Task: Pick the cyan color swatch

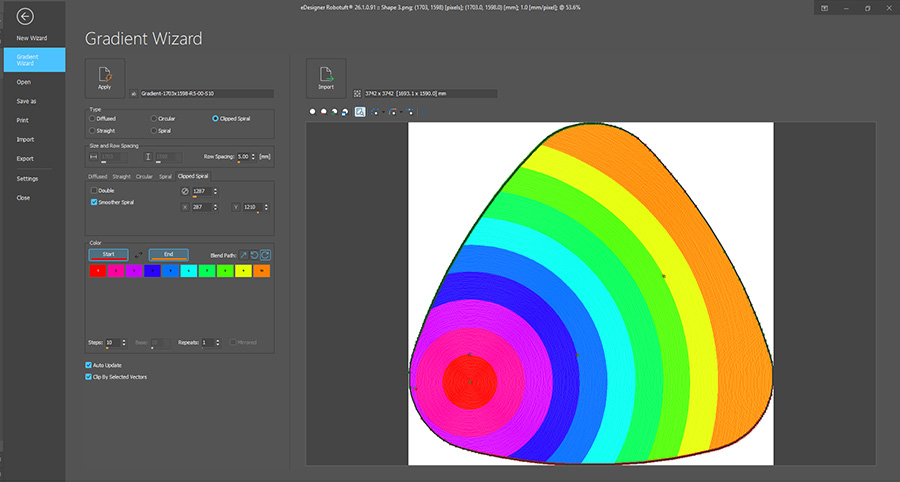Action: (x=189, y=271)
